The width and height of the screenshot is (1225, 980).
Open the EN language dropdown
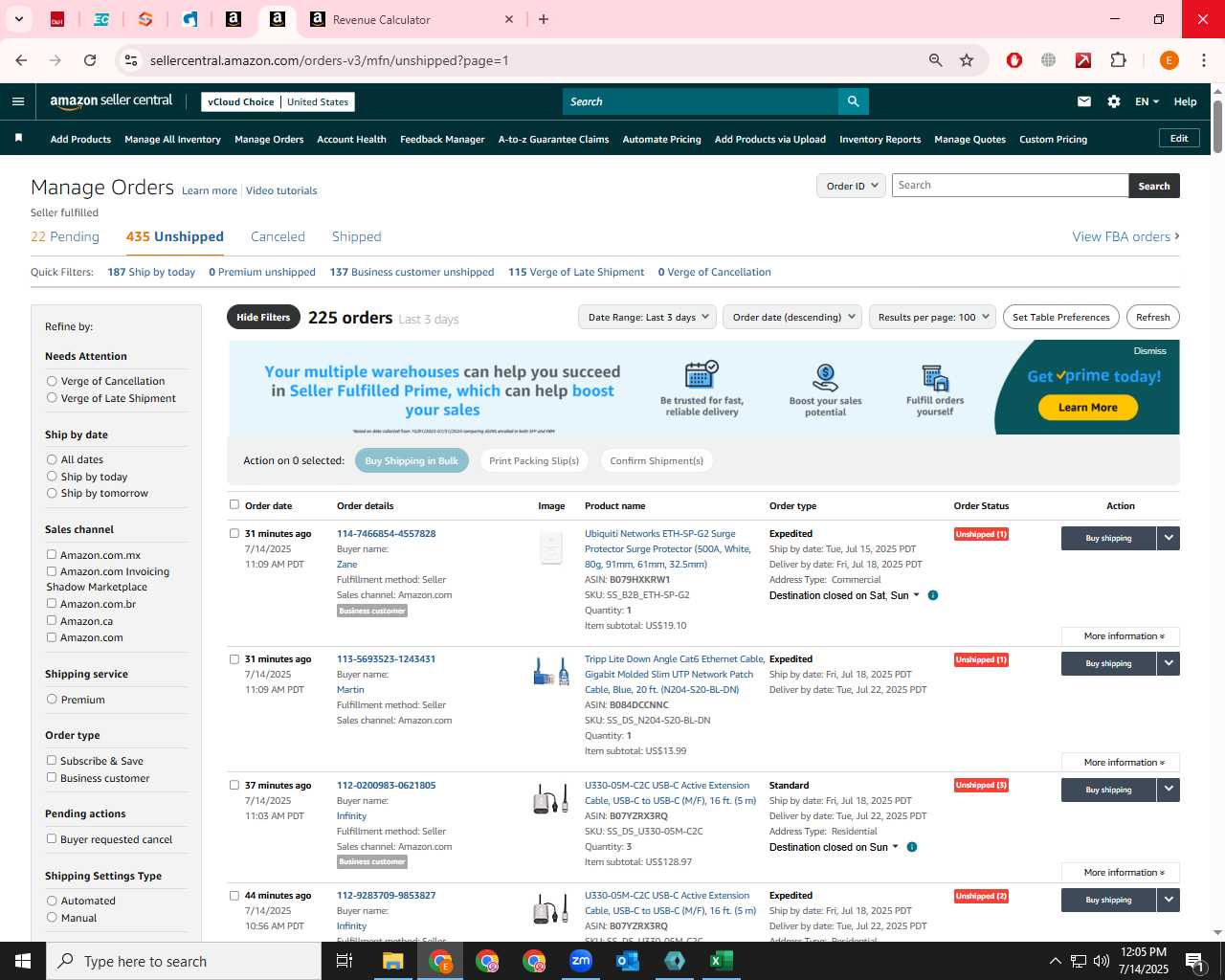tap(1147, 101)
